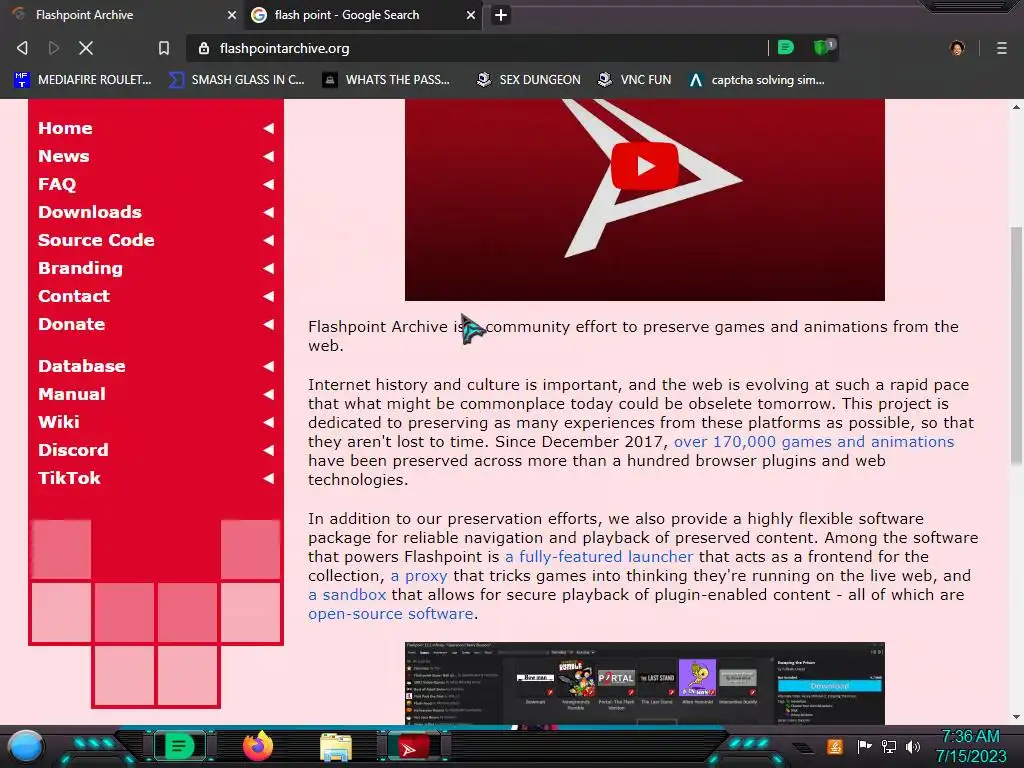Open the TikTok link
The image size is (1024, 768).
click(x=69, y=479)
